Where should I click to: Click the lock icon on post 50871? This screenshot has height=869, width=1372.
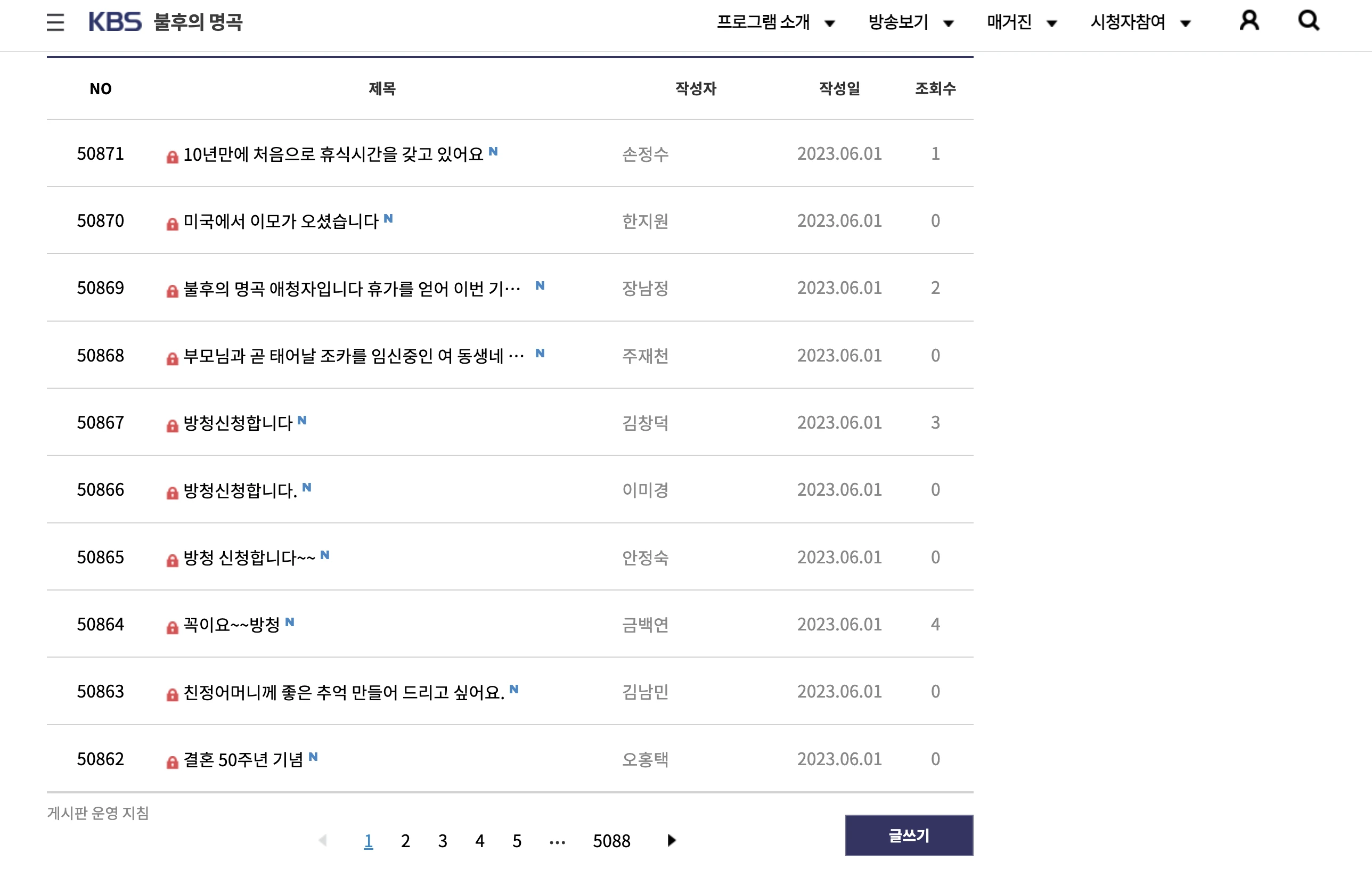172,157
